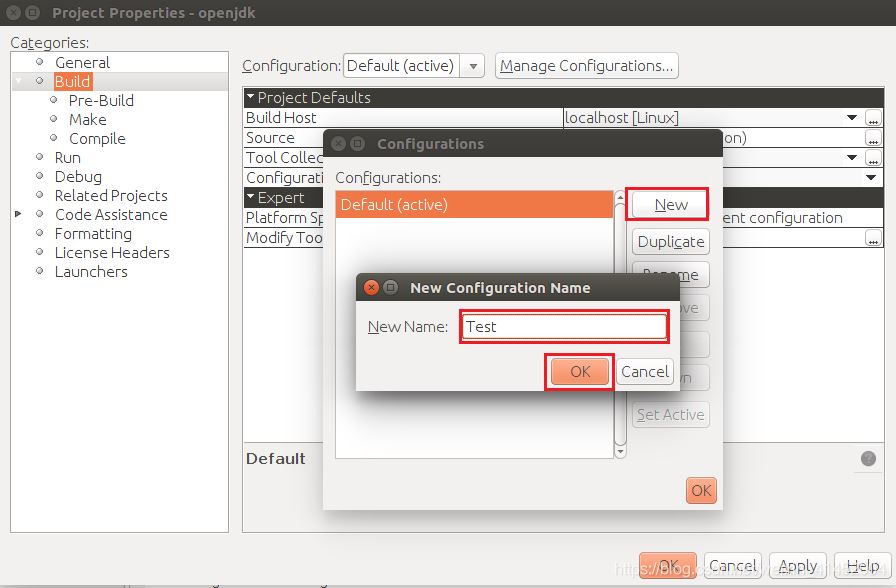Click the New button in Configurations

670,205
